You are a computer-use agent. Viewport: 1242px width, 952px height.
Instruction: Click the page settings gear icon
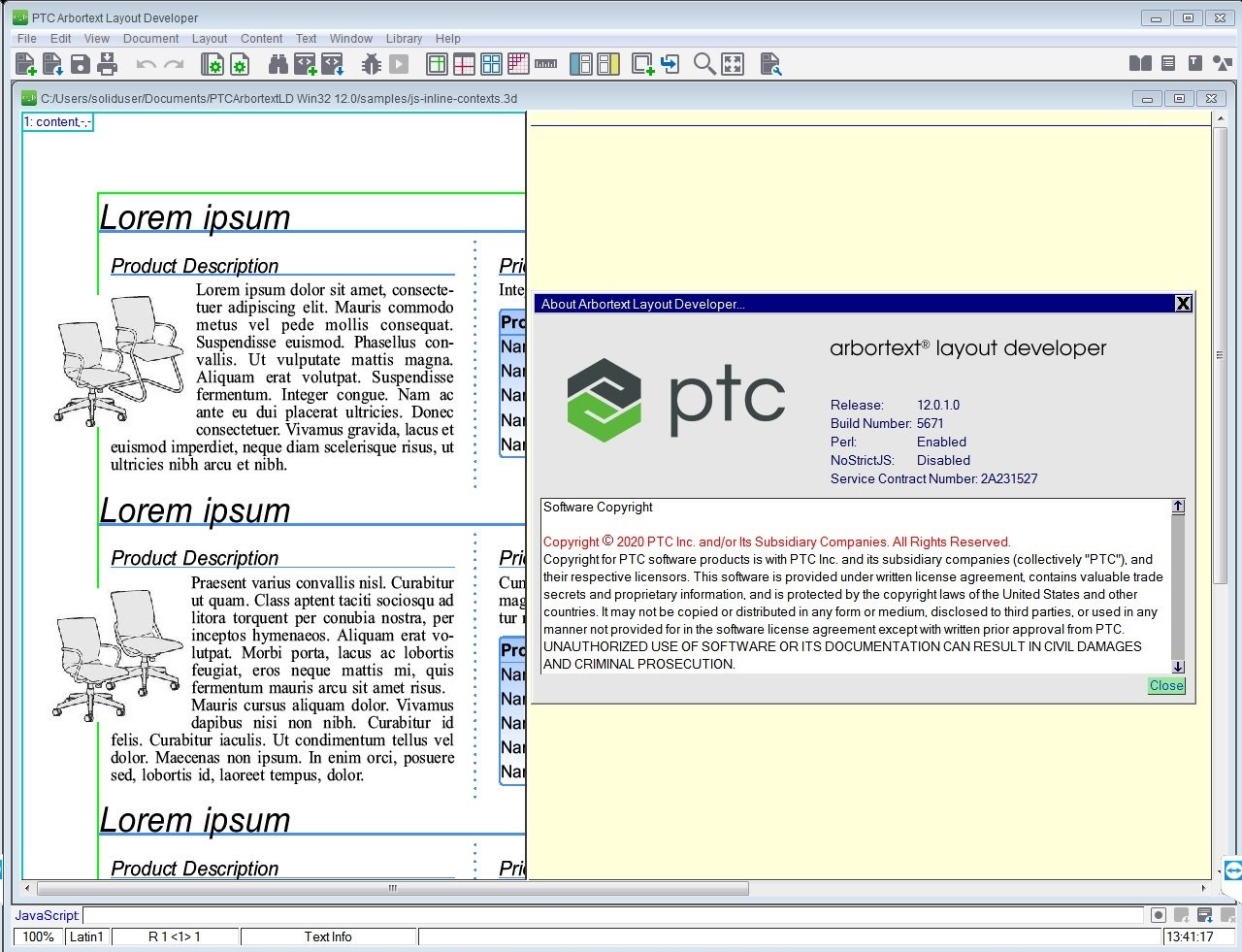(240, 64)
